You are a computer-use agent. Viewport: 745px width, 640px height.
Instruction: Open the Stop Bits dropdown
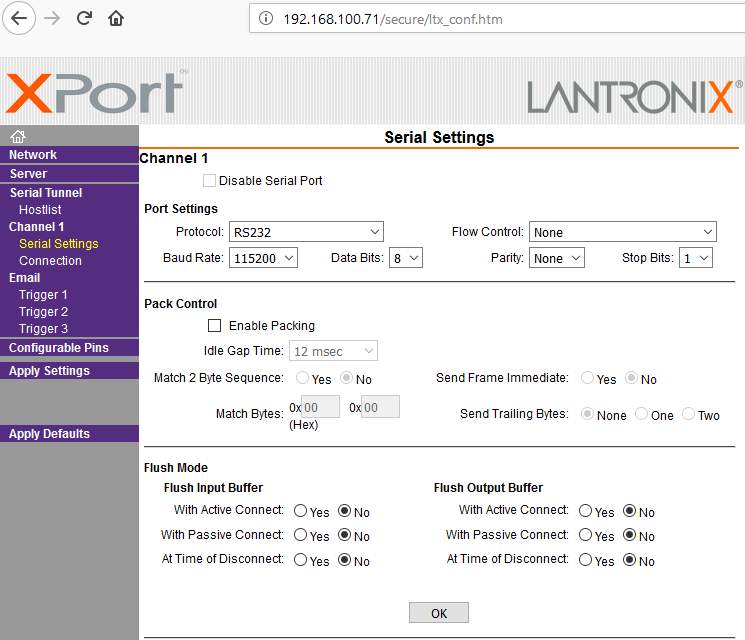coord(696,258)
